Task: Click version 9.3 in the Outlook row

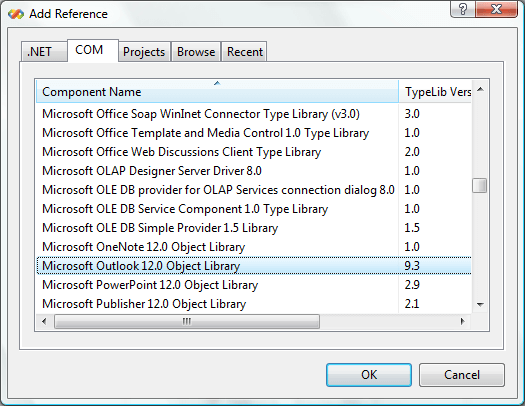Action: click(x=412, y=266)
